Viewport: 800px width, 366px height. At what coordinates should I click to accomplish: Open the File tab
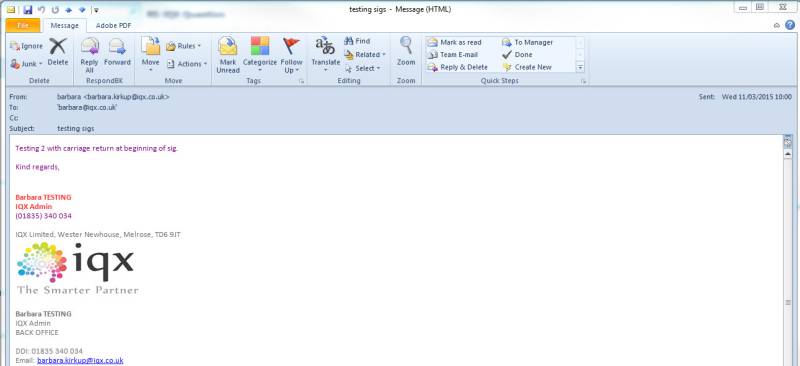(22, 26)
